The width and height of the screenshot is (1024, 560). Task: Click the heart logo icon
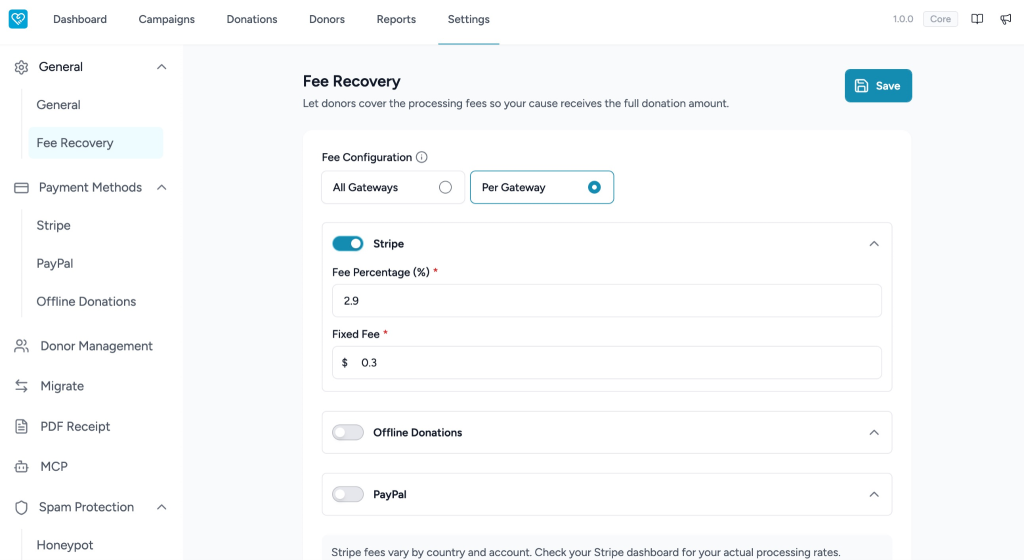pyautogui.click(x=18, y=19)
